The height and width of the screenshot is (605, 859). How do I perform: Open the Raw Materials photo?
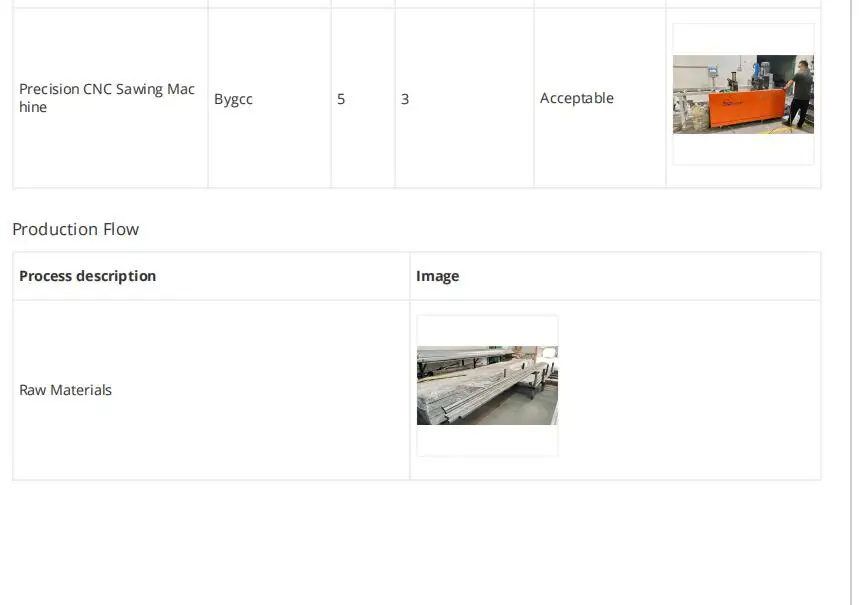[x=487, y=385]
